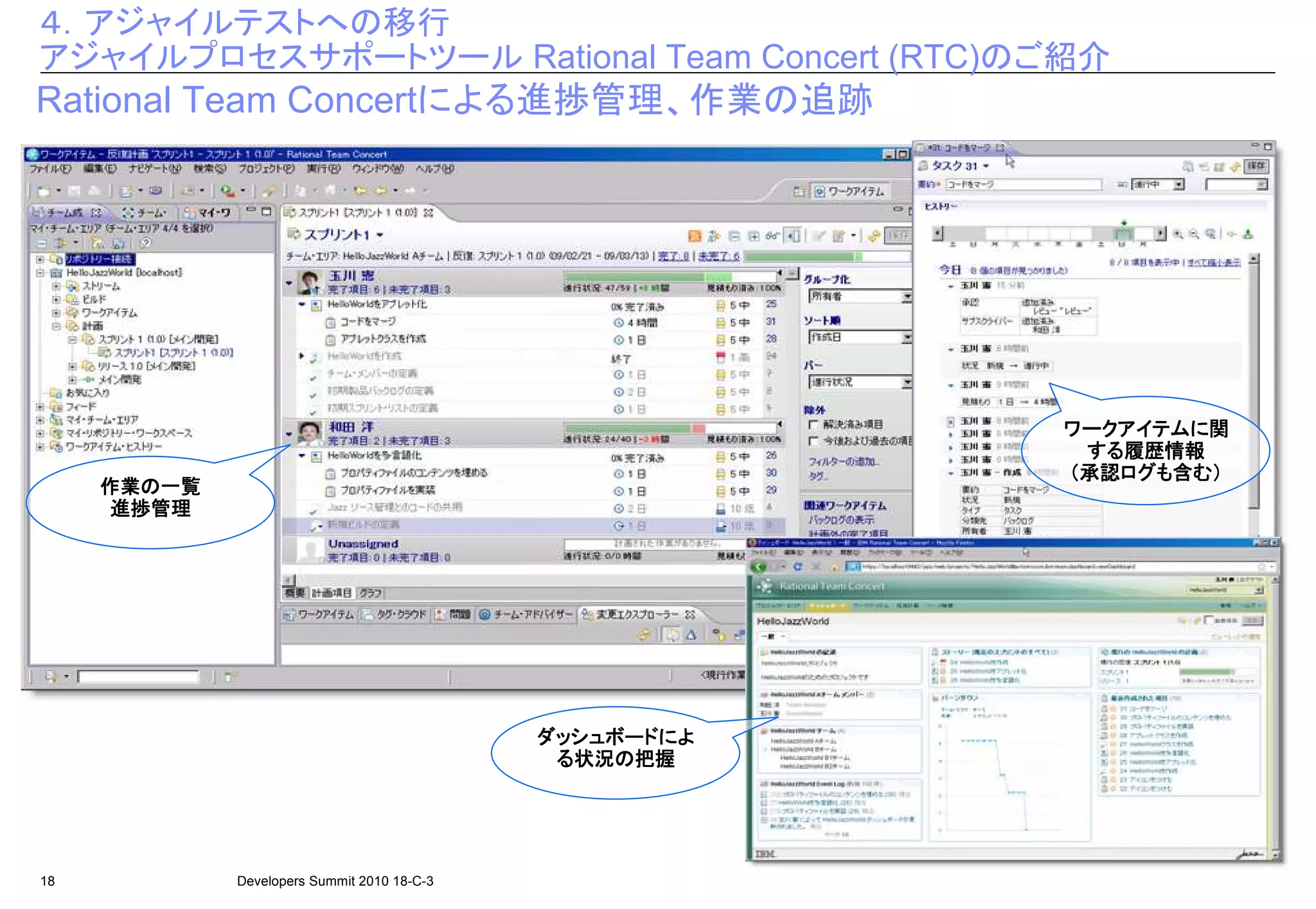The width and height of the screenshot is (1316, 909).
Task: Collapse the HelloJazzWorld [localhost] tree node
Action: pos(40,273)
